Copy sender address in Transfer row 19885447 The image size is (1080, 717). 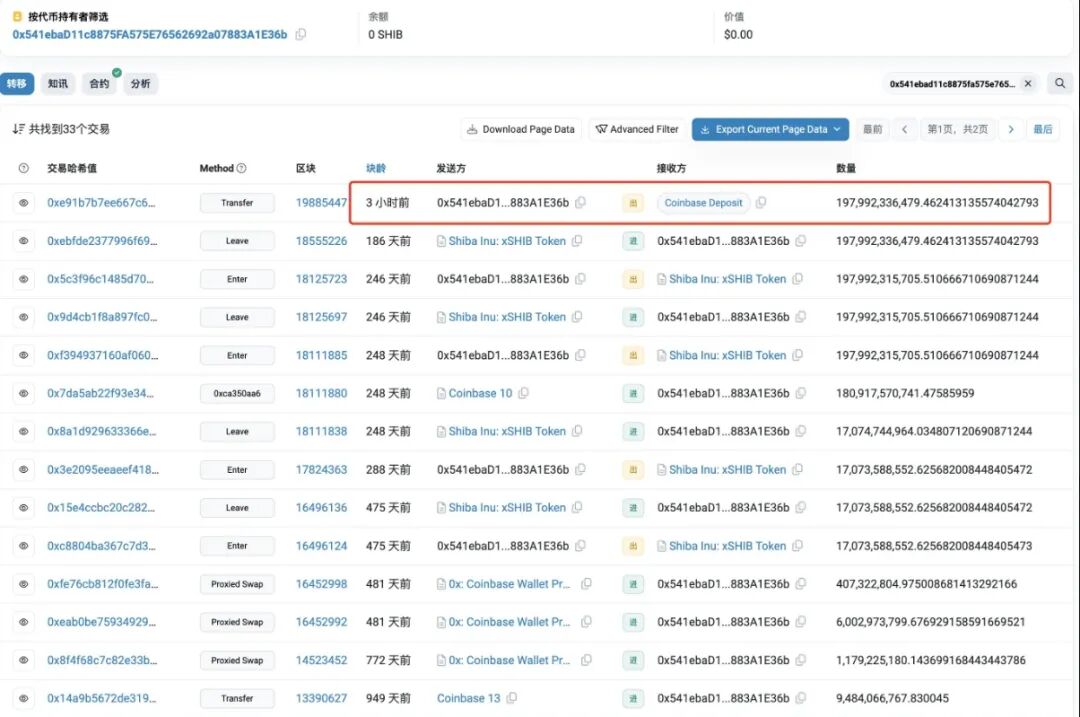pyautogui.click(x=581, y=202)
